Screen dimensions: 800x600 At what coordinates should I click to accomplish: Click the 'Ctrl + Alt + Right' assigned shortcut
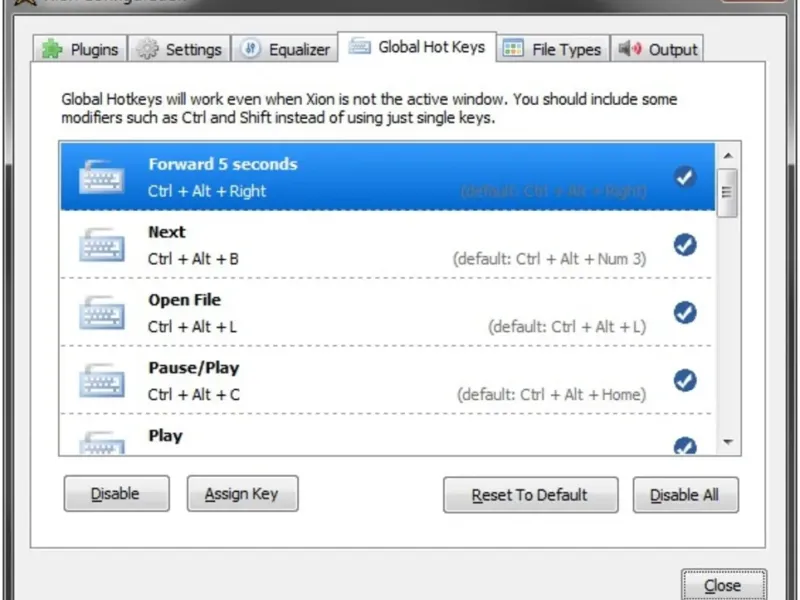pyautogui.click(x=207, y=191)
